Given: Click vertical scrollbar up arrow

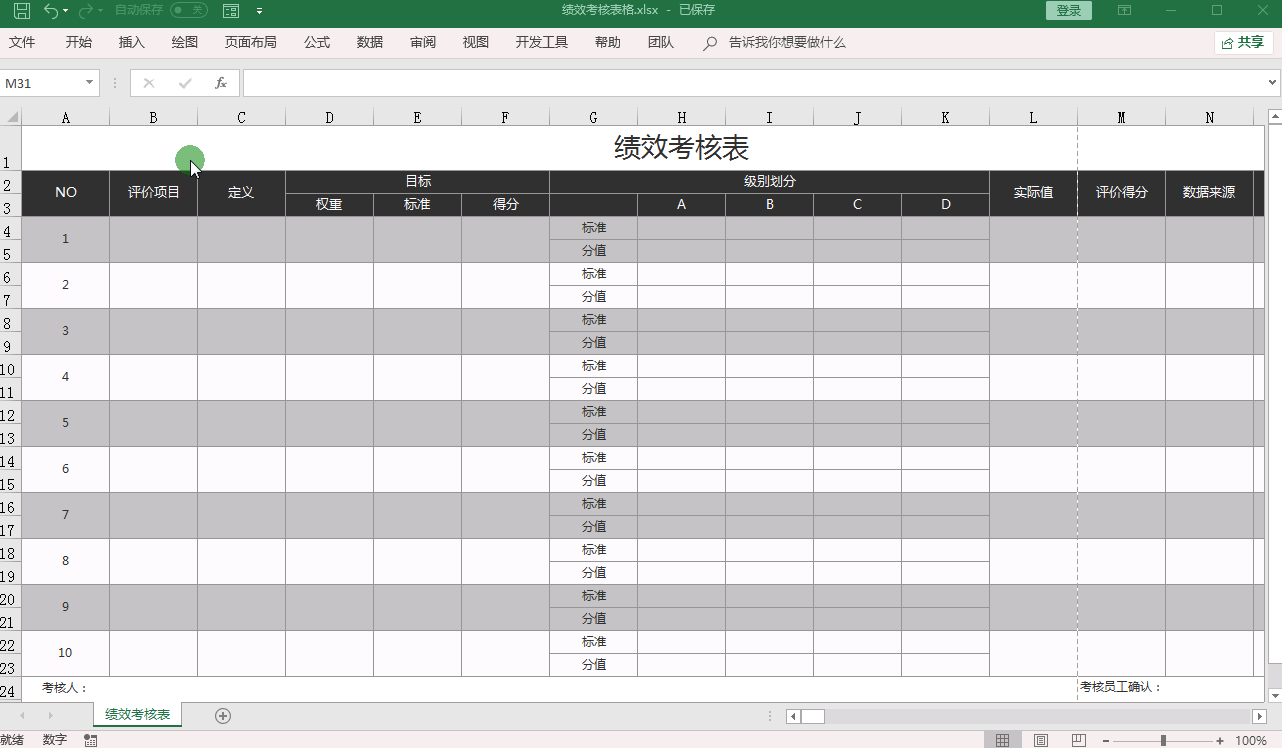Looking at the screenshot, I should (1275, 116).
